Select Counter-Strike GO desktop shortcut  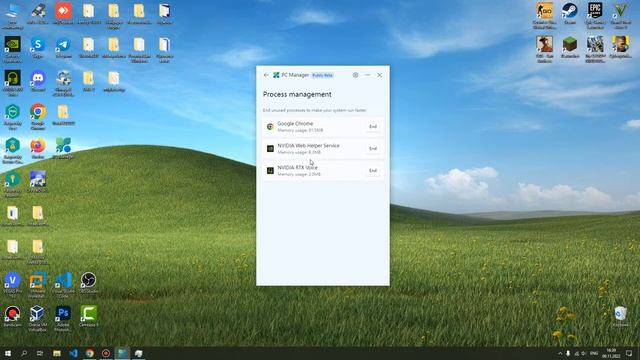tap(544, 16)
